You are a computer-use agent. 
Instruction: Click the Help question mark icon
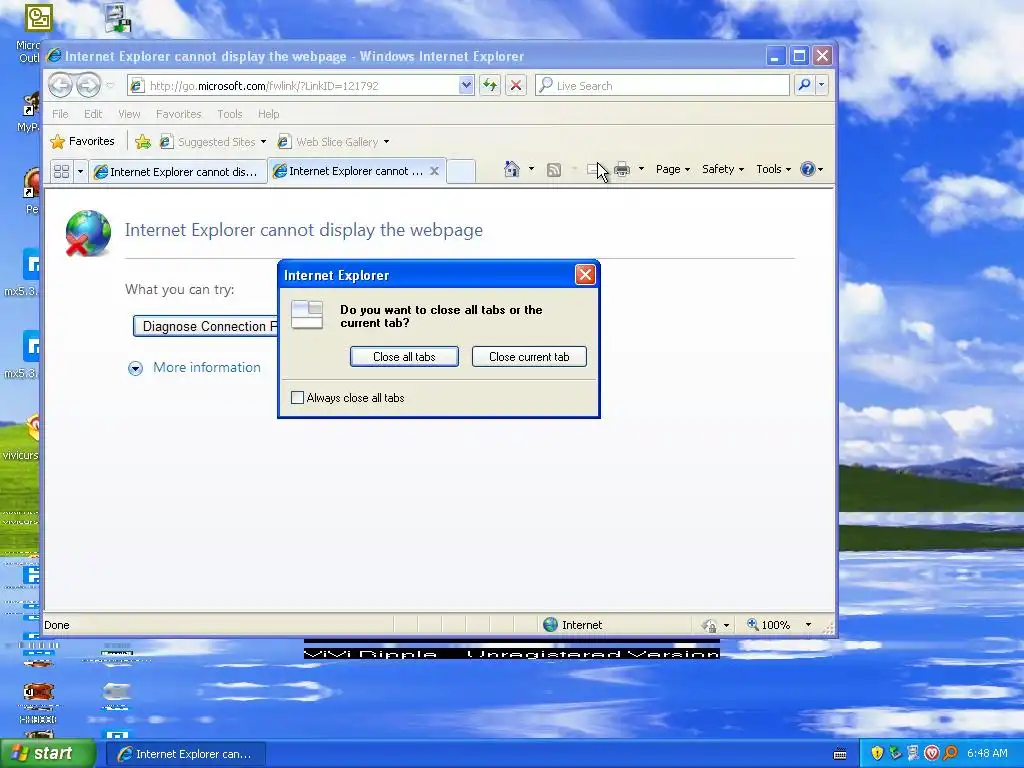(808, 169)
